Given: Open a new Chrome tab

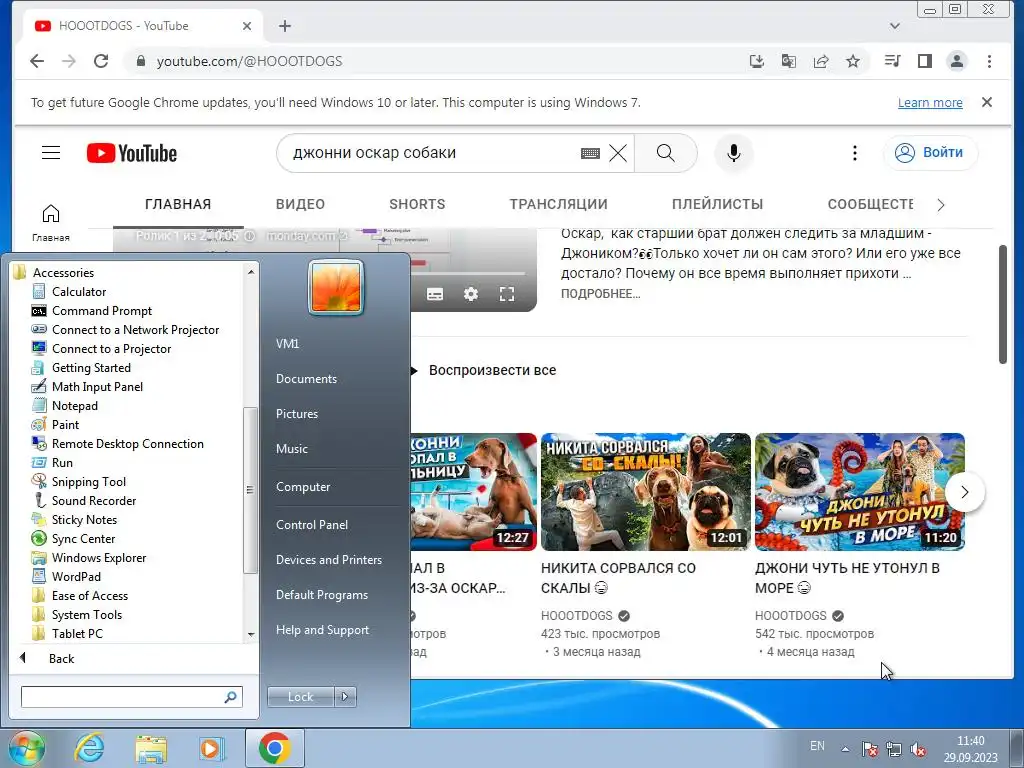Looking at the screenshot, I should [285, 26].
